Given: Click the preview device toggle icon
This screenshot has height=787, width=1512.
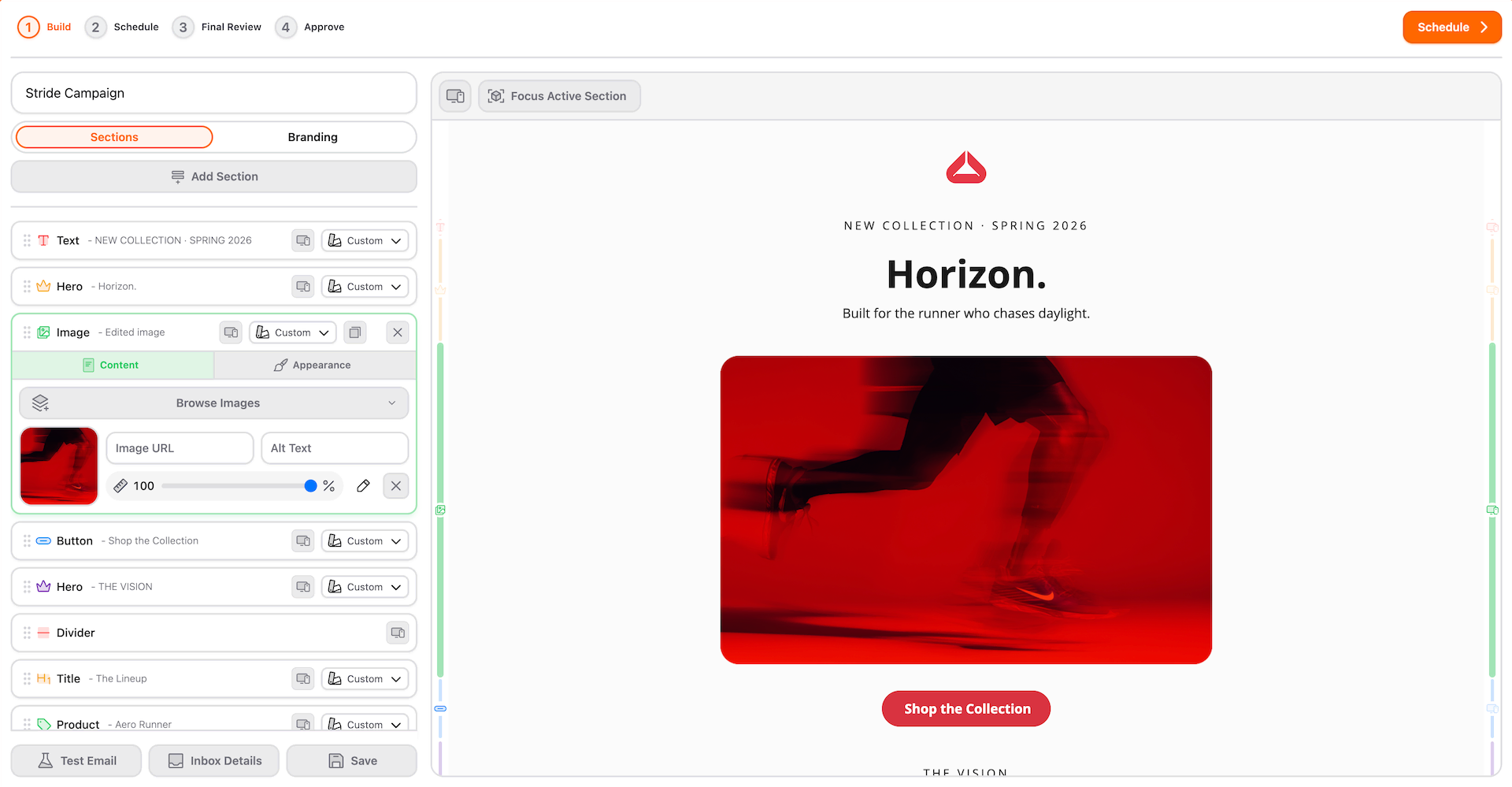Looking at the screenshot, I should [x=455, y=96].
